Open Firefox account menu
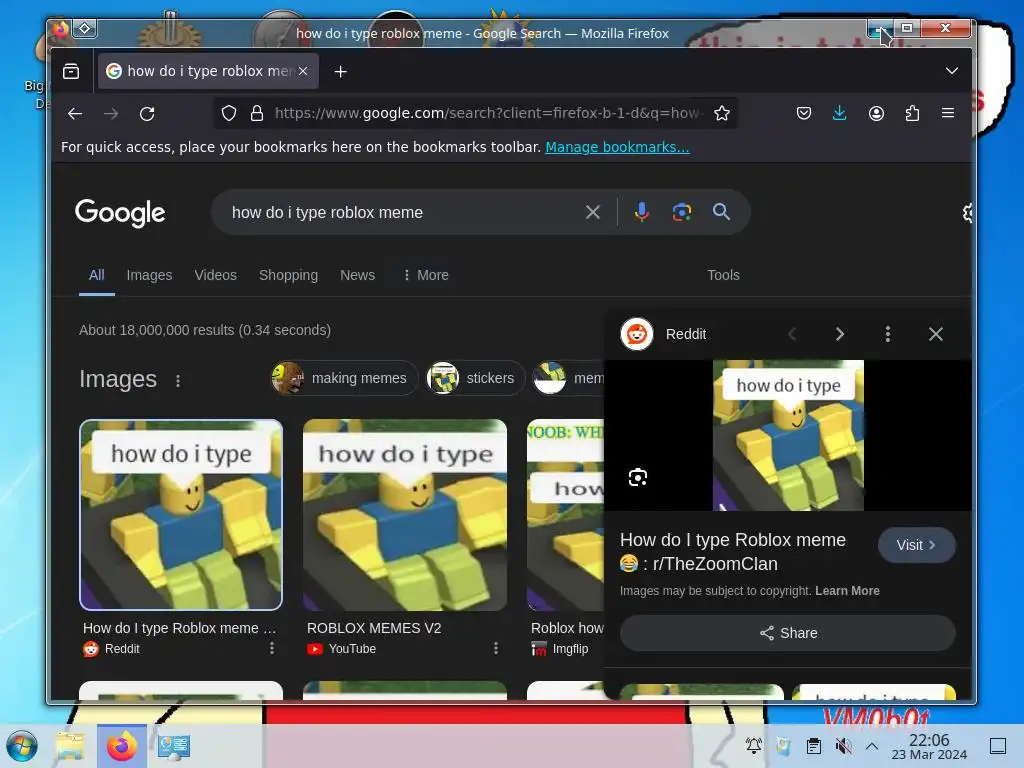 tap(876, 114)
